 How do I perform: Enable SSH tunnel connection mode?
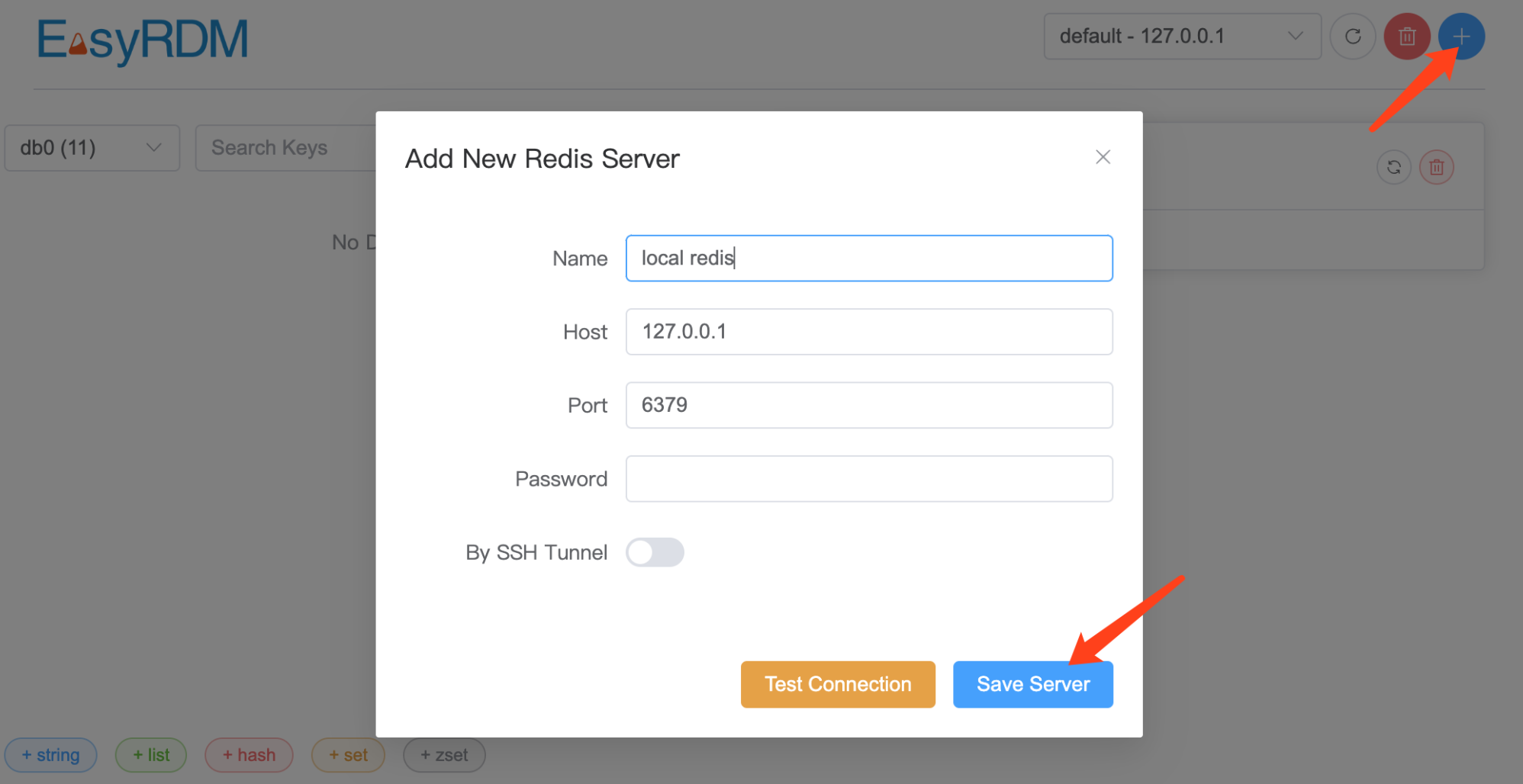[655, 552]
